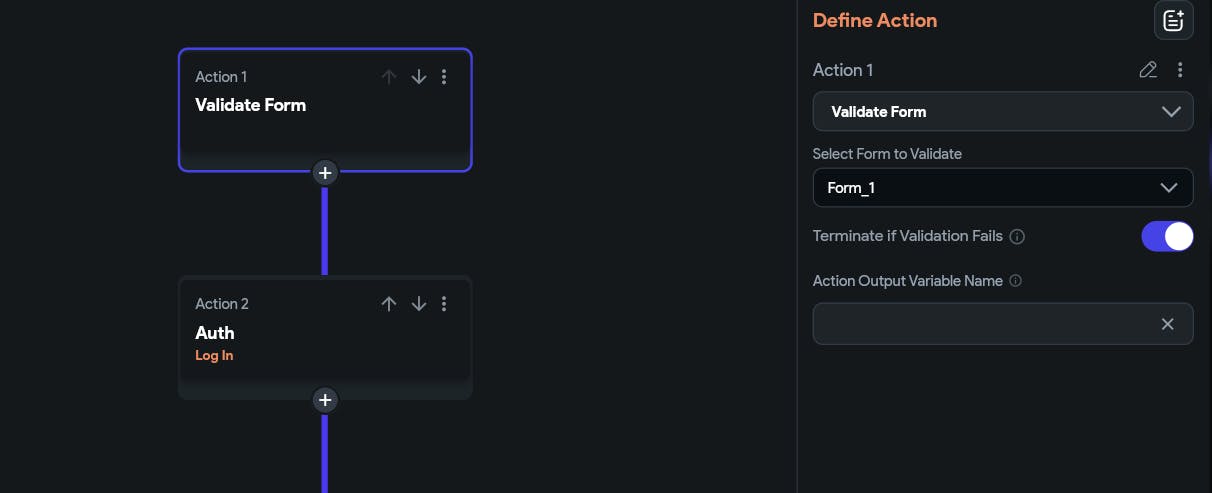
Task: Click the Log In label on Auth card
Action: (214, 356)
